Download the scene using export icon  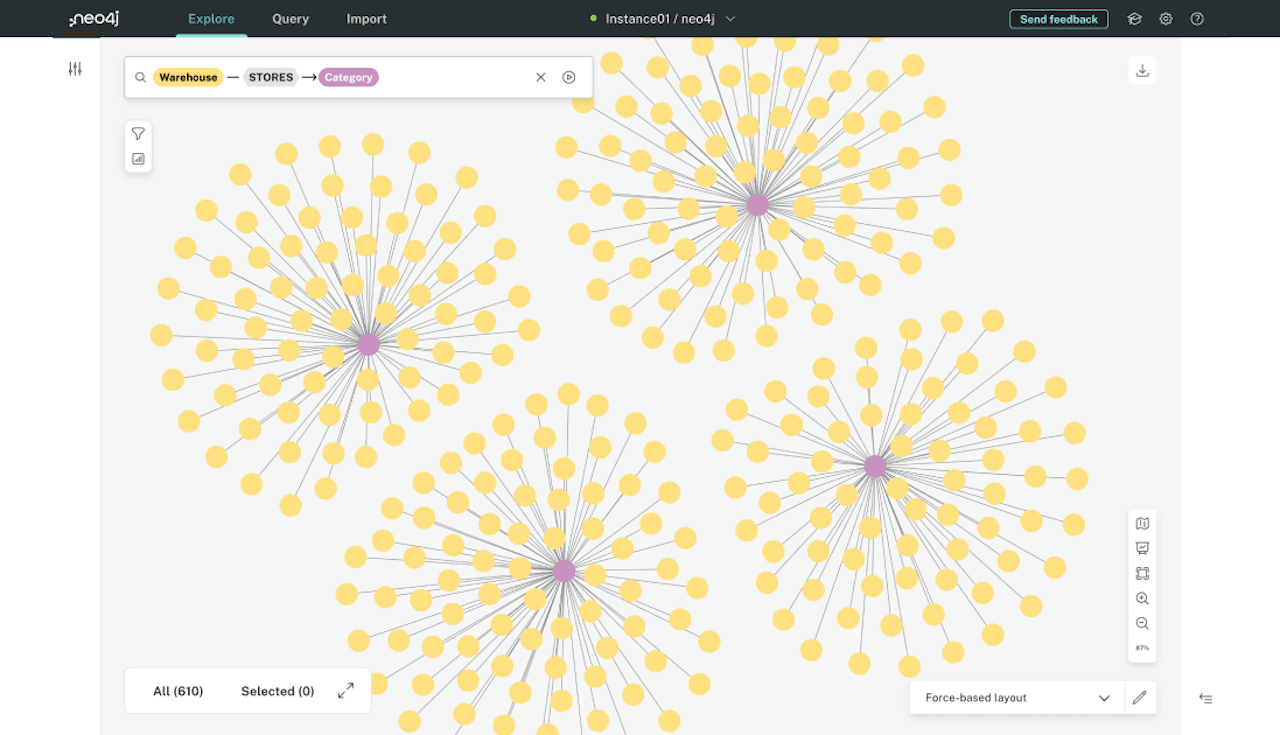pos(1142,70)
